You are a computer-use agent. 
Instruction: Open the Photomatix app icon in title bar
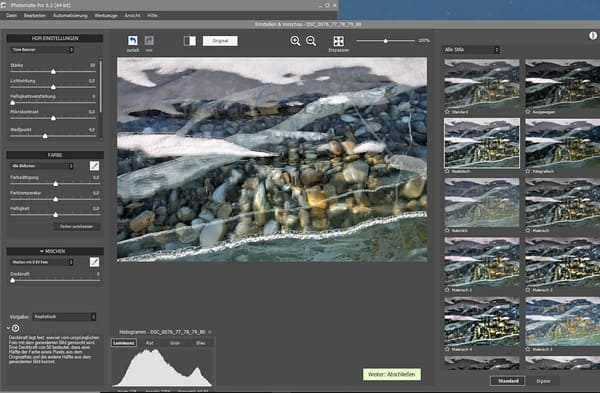3,5
